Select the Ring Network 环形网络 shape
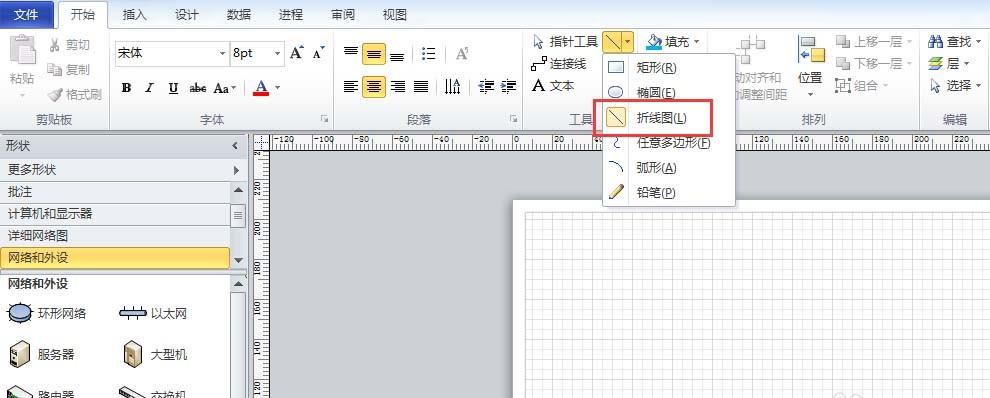990x398 pixels. [x=47, y=313]
